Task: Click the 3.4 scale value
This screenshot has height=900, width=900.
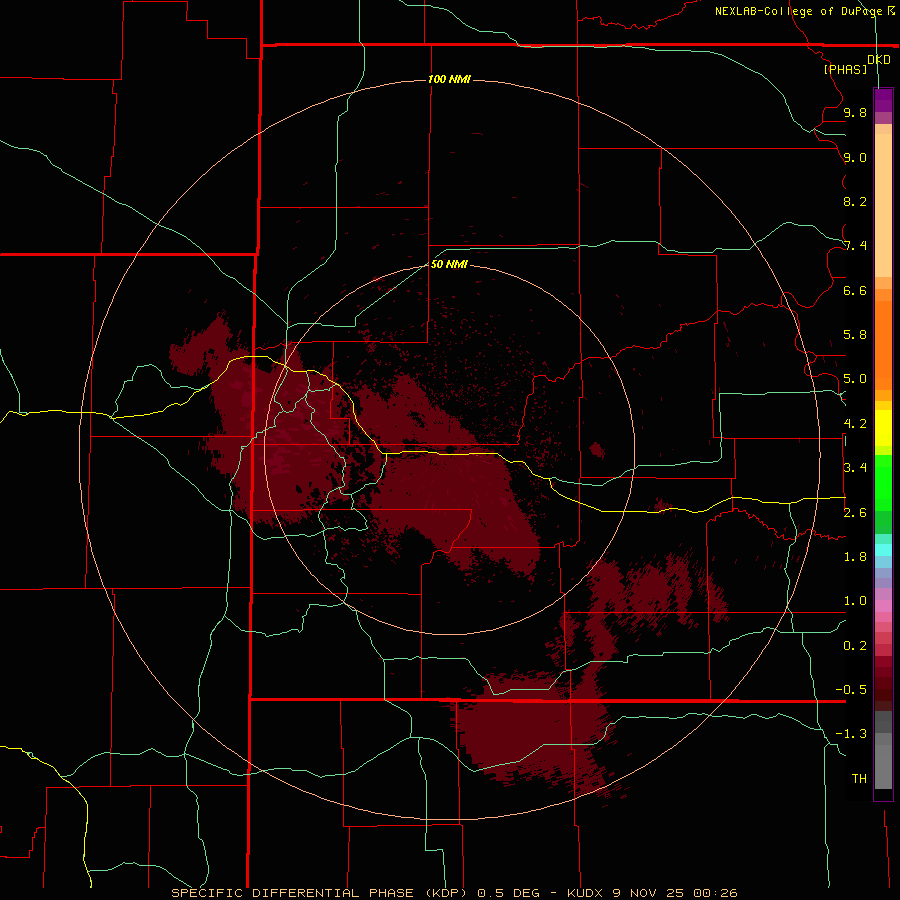Action: [x=855, y=468]
